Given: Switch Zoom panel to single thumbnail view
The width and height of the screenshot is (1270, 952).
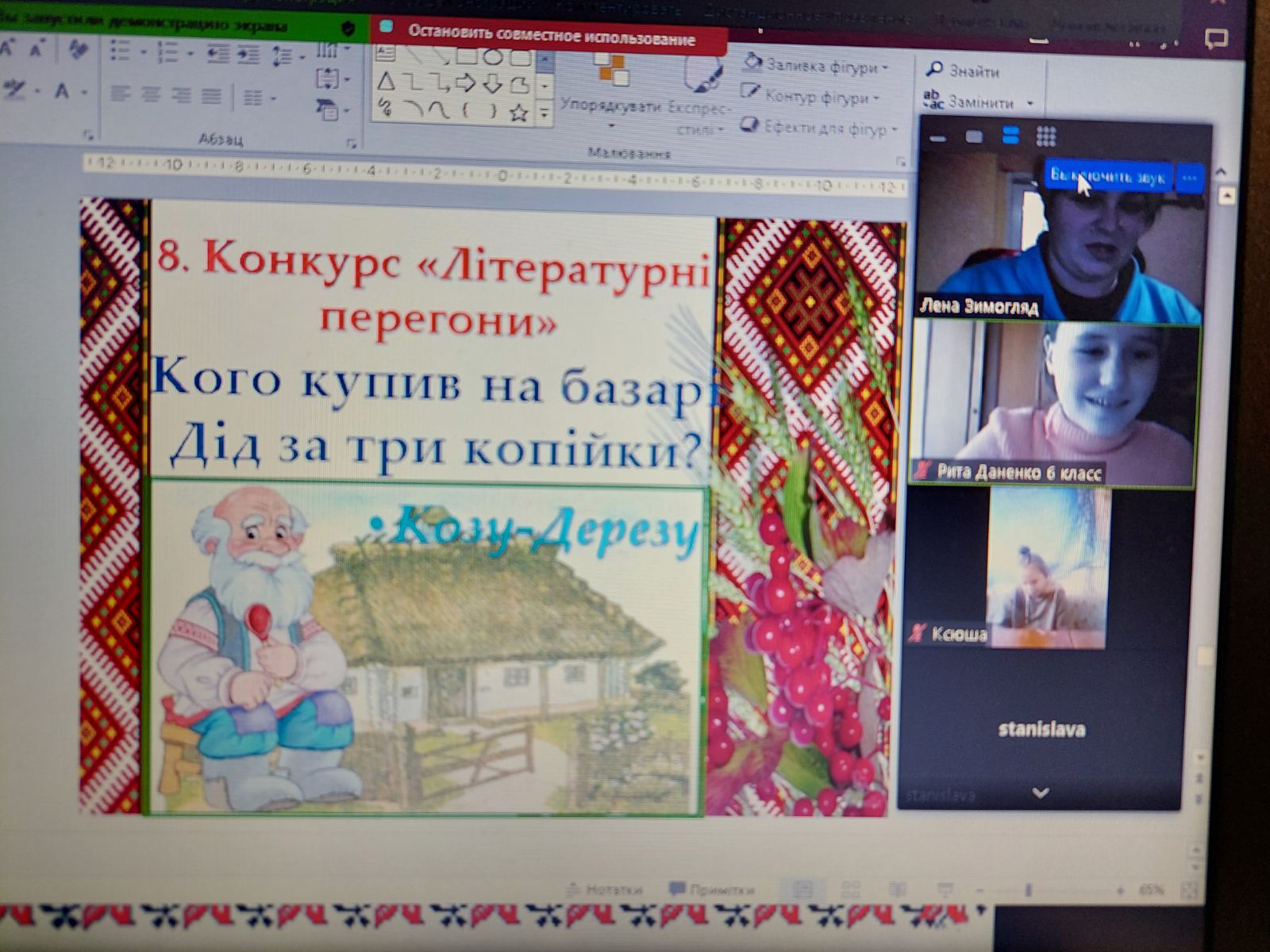Looking at the screenshot, I should coord(974,136).
